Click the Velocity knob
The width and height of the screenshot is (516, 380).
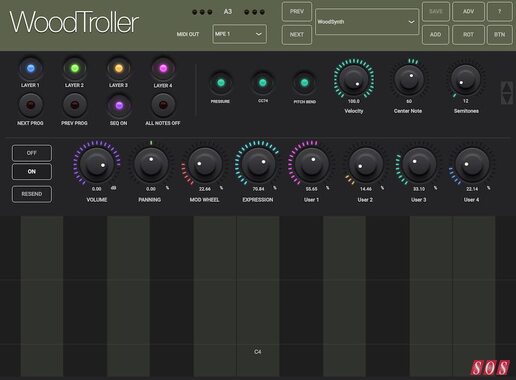click(x=354, y=79)
